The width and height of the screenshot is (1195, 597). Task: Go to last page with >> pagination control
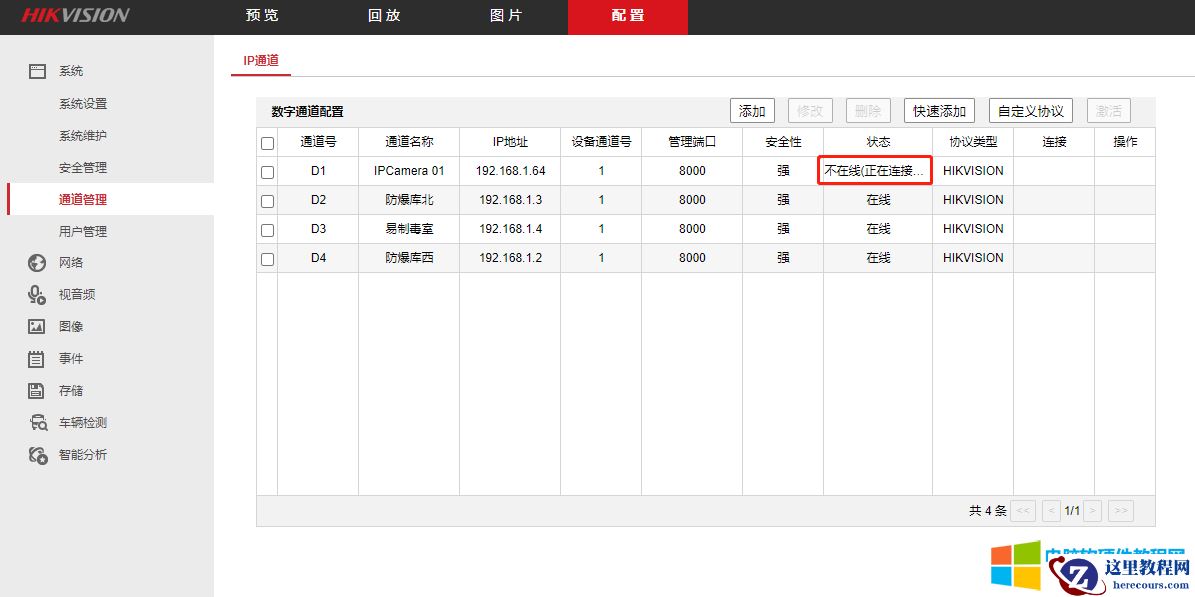click(1120, 511)
